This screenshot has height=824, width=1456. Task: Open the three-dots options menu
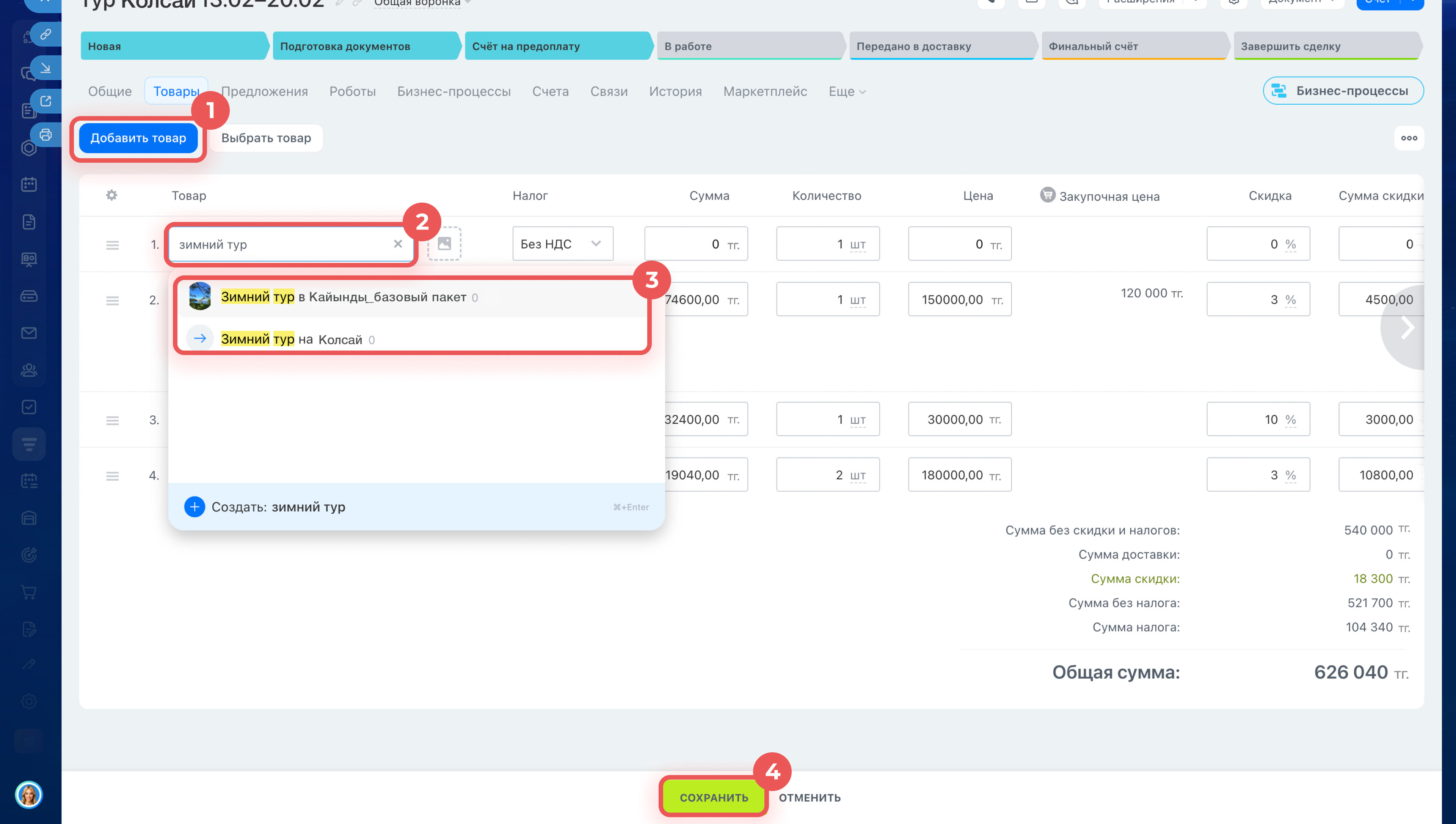[1409, 138]
